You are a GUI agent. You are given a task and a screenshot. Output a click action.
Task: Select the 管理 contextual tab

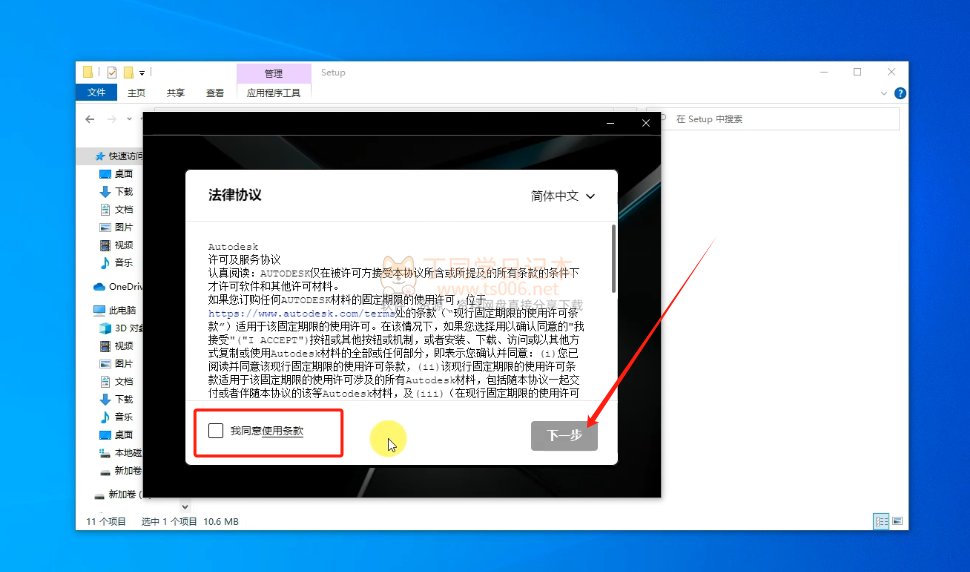tap(273, 73)
